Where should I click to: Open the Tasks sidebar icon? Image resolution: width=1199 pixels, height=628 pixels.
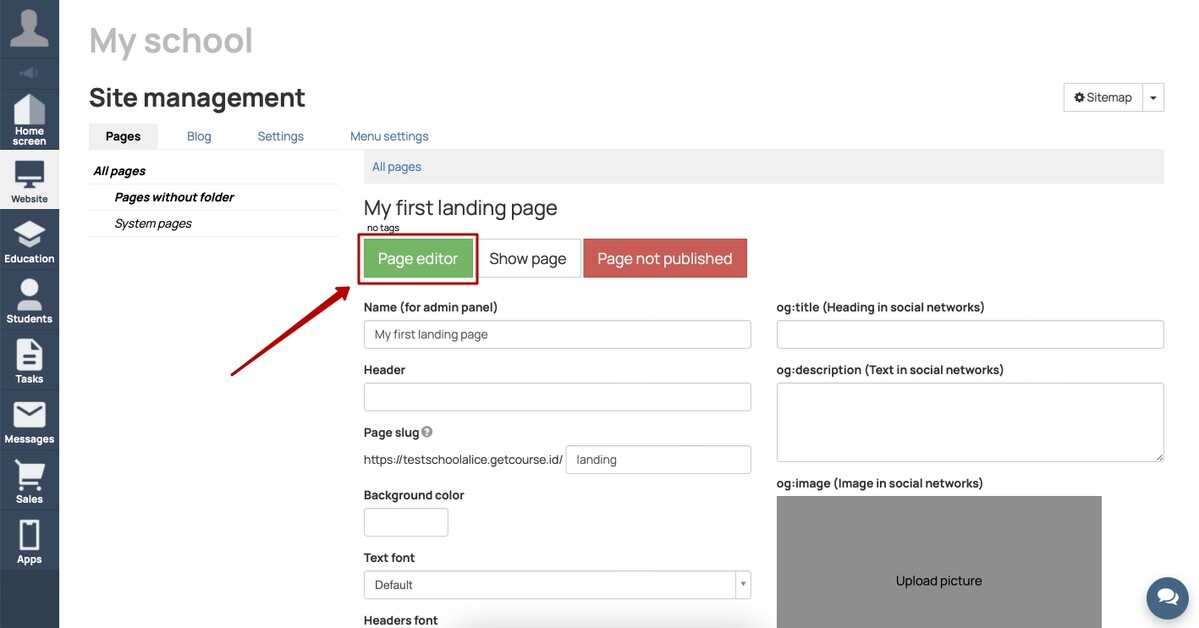29,361
